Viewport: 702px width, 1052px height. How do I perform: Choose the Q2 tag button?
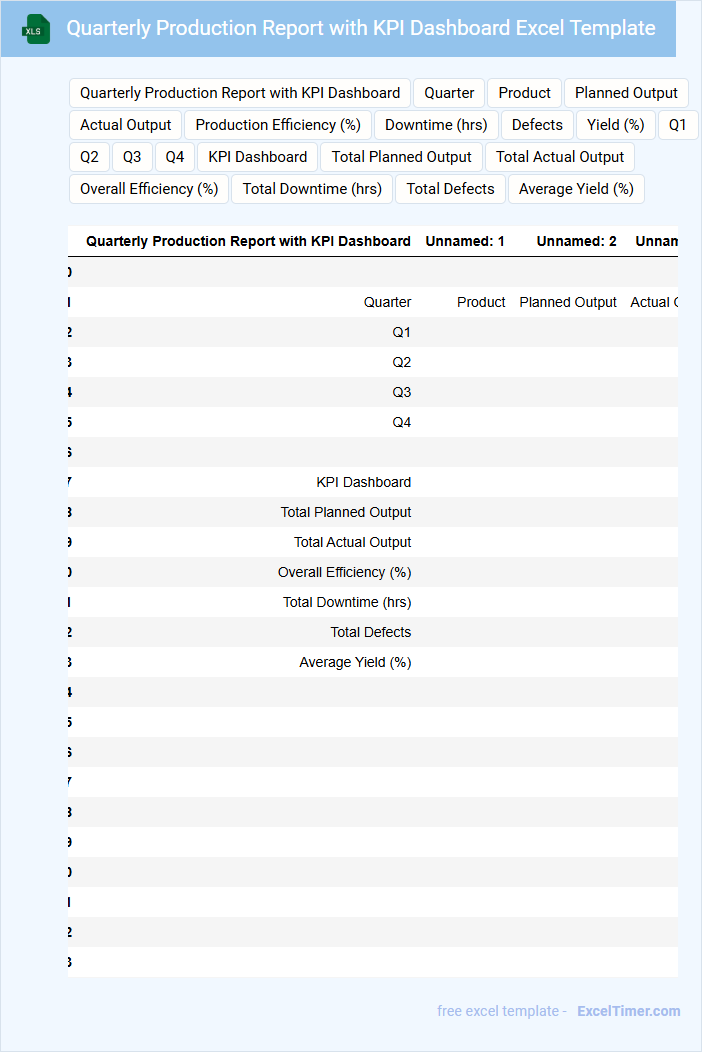coord(90,157)
